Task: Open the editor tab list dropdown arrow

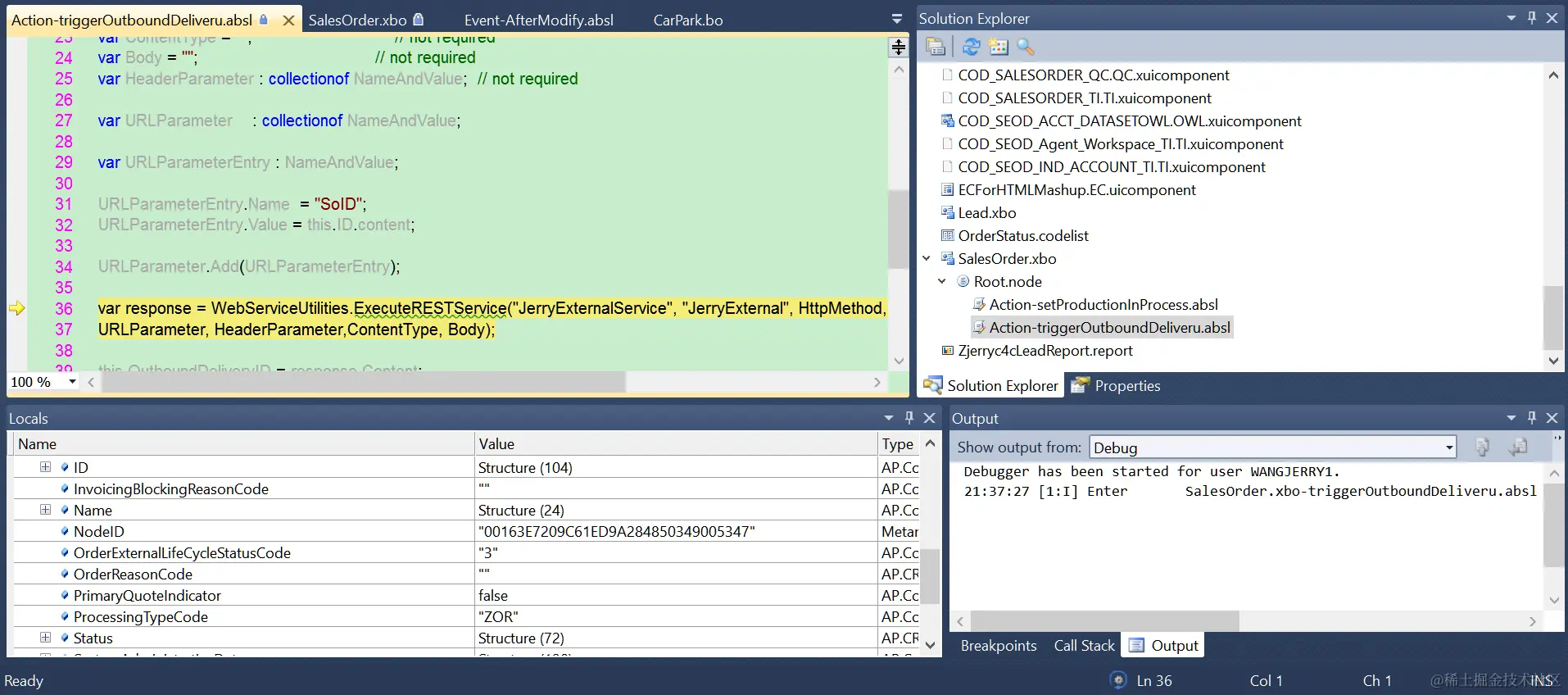Action: click(897, 19)
